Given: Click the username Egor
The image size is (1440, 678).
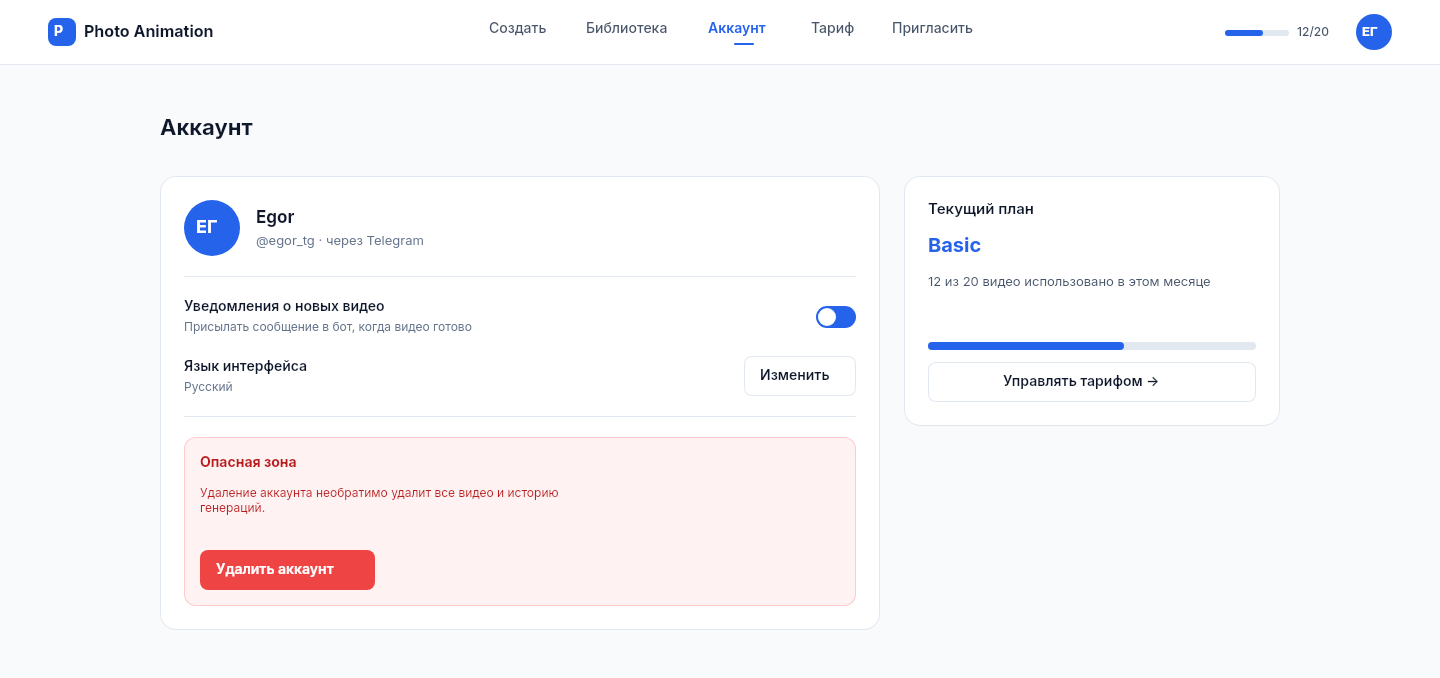Looking at the screenshot, I should [x=275, y=217].
